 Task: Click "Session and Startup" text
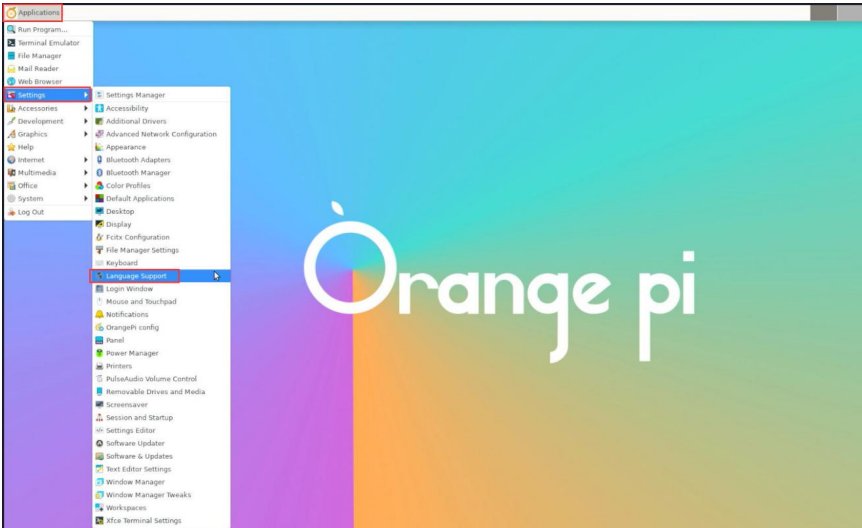139,417
